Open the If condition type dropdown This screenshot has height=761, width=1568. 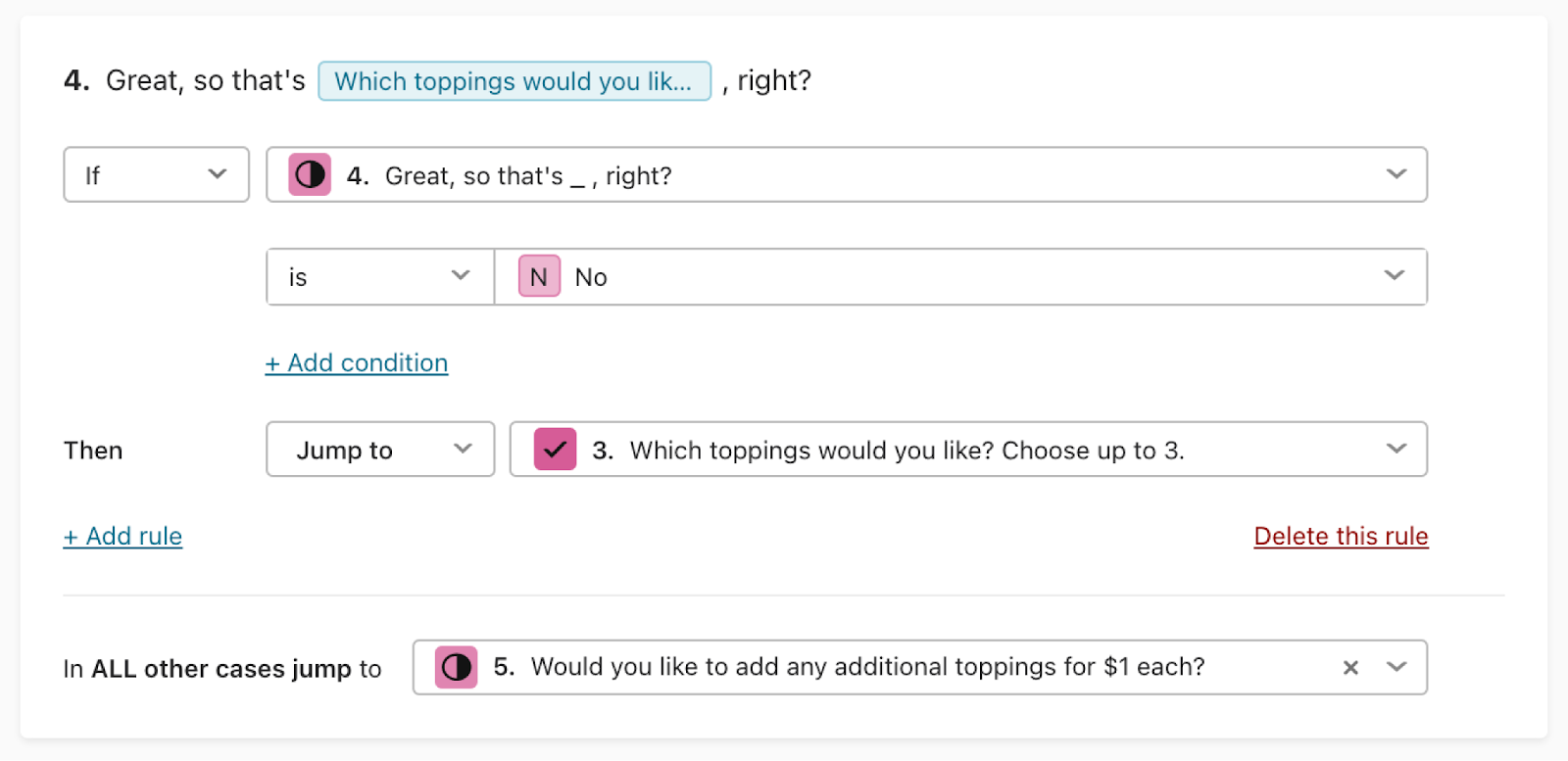[157, 175]
